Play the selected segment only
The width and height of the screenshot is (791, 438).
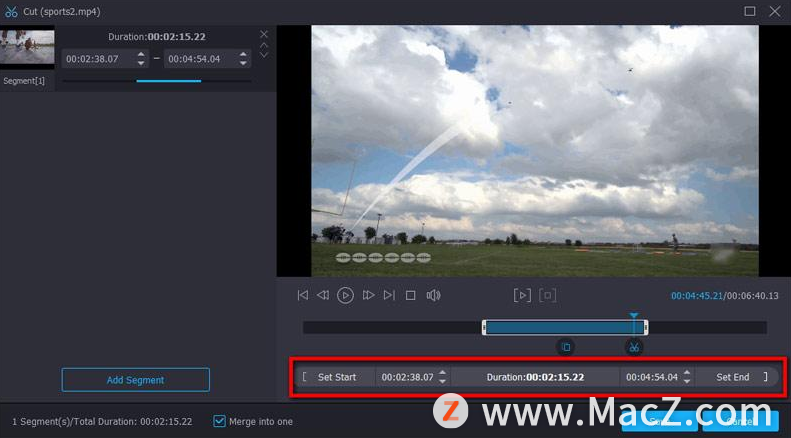[x=522, y=295]
